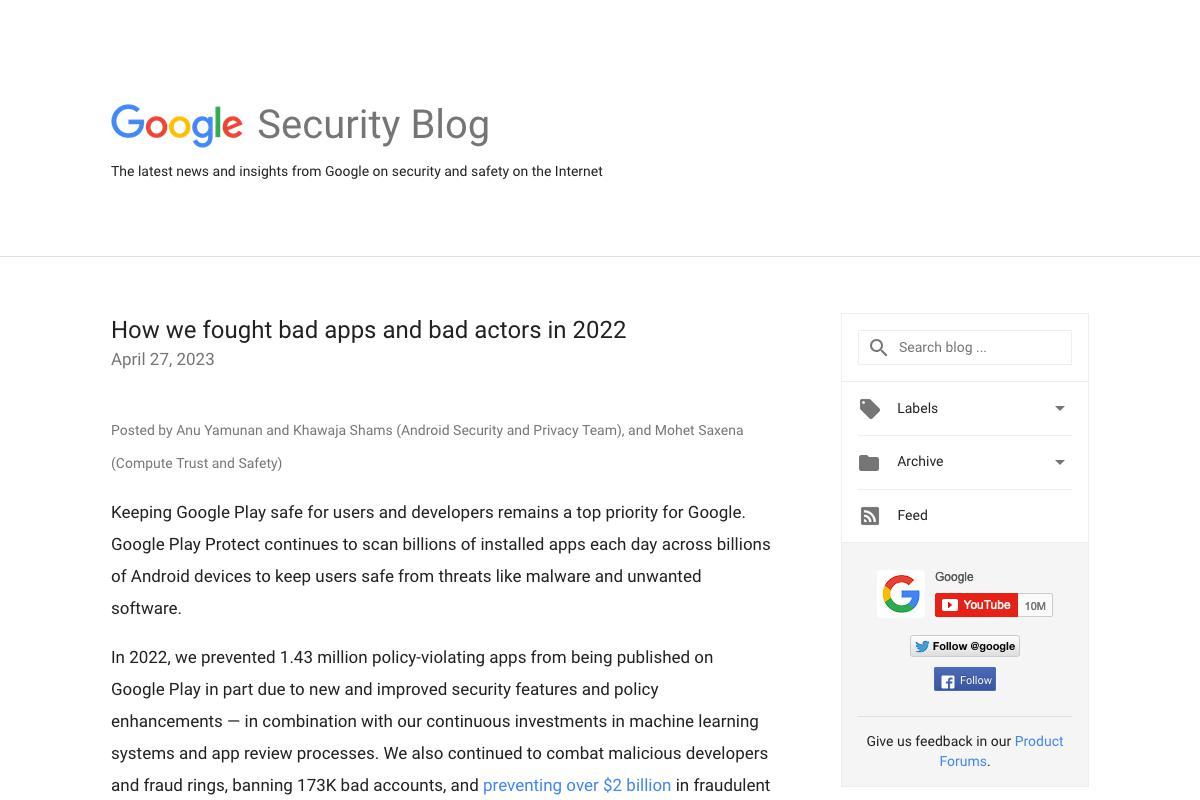Viewport: 1200px width, 800px height.
Task: Click the Search blog input field
Action: 965,347
